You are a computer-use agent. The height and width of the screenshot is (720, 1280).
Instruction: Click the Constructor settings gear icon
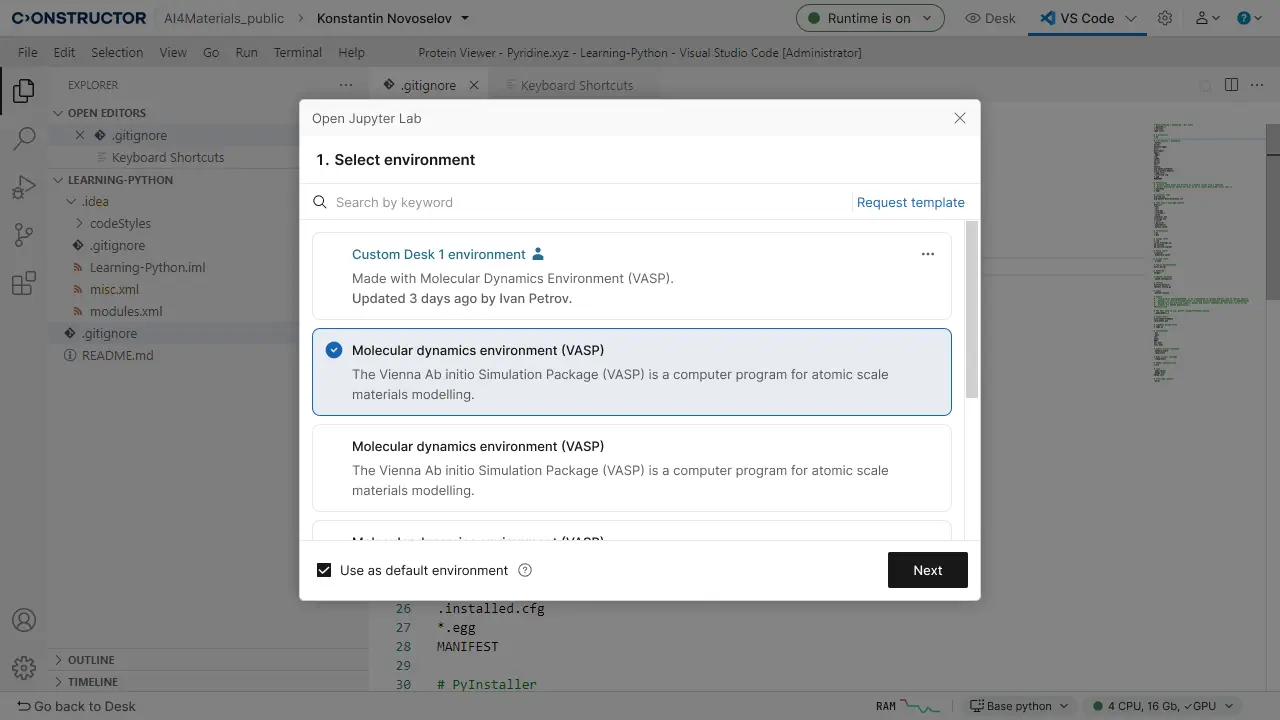(x=1165, y=18)
